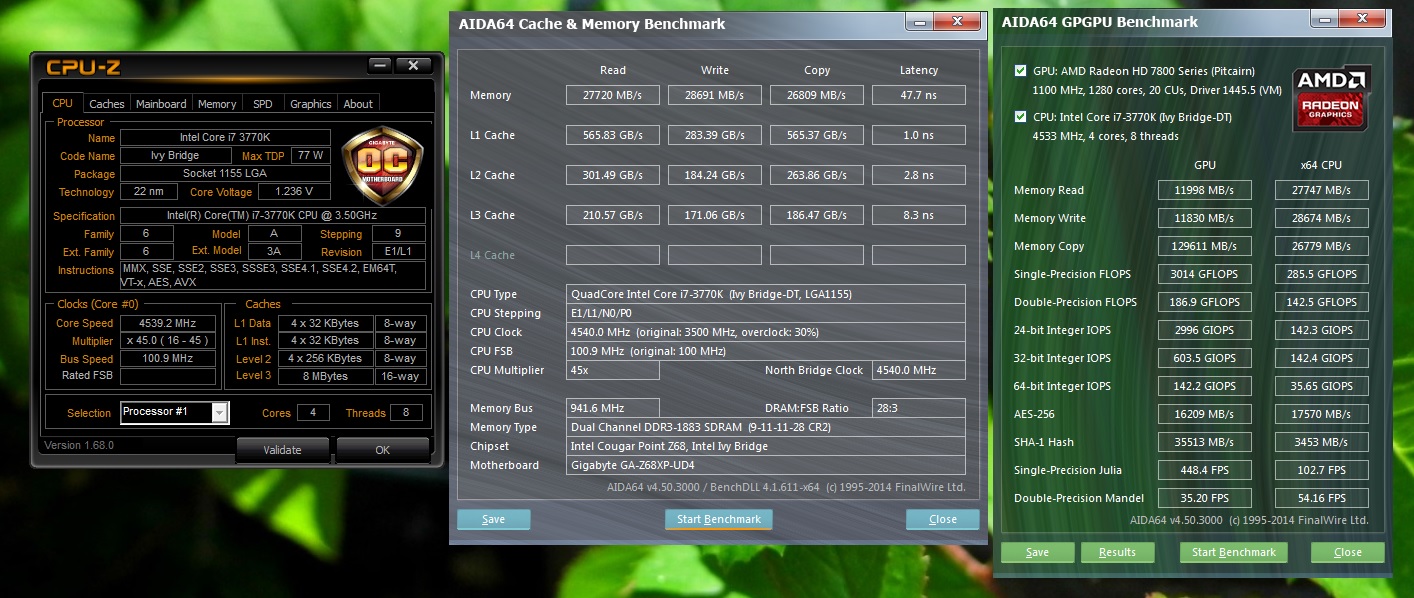This screenshot has width=1414, height=598.
Task: Click the AMD Radeon Graphics logo
Action: coord(1331,99)
